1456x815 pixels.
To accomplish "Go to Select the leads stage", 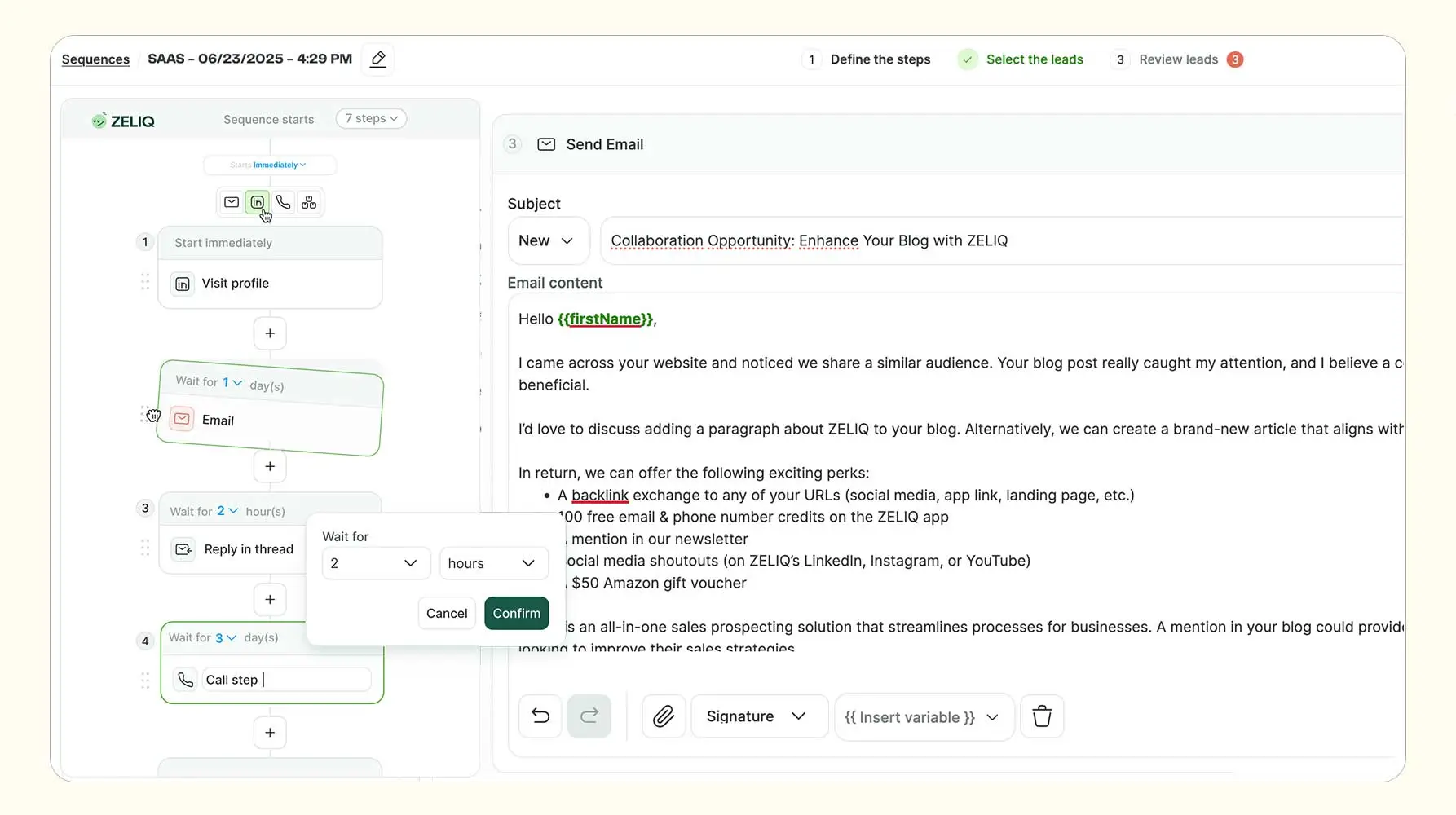I will point(1021,59).
